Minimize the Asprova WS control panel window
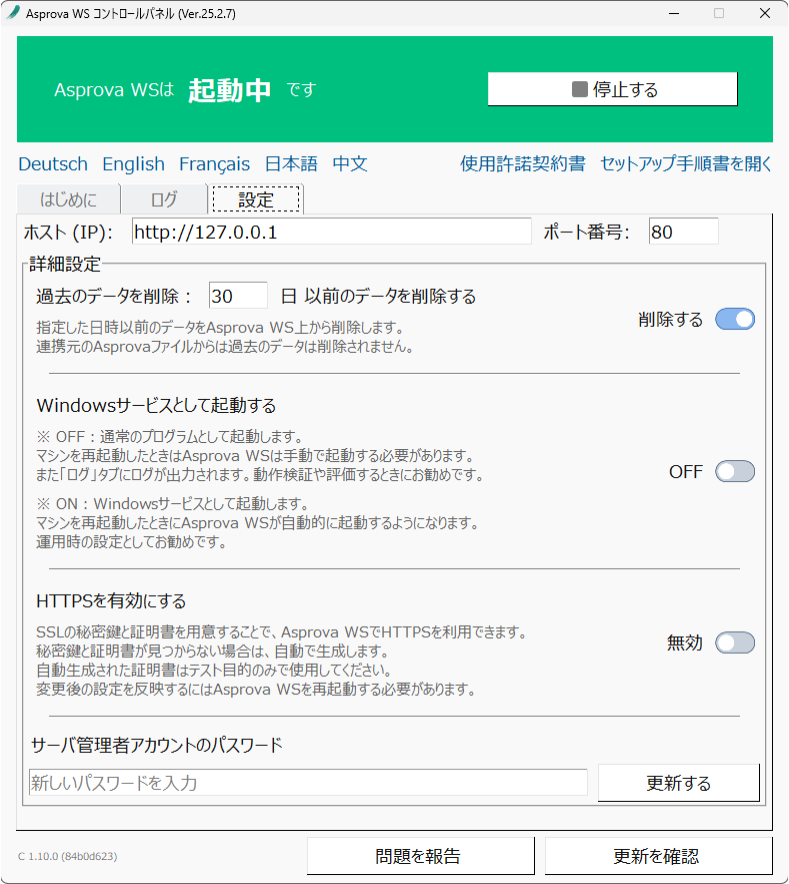This screenshot has width=789, height=884. (674, 13)
